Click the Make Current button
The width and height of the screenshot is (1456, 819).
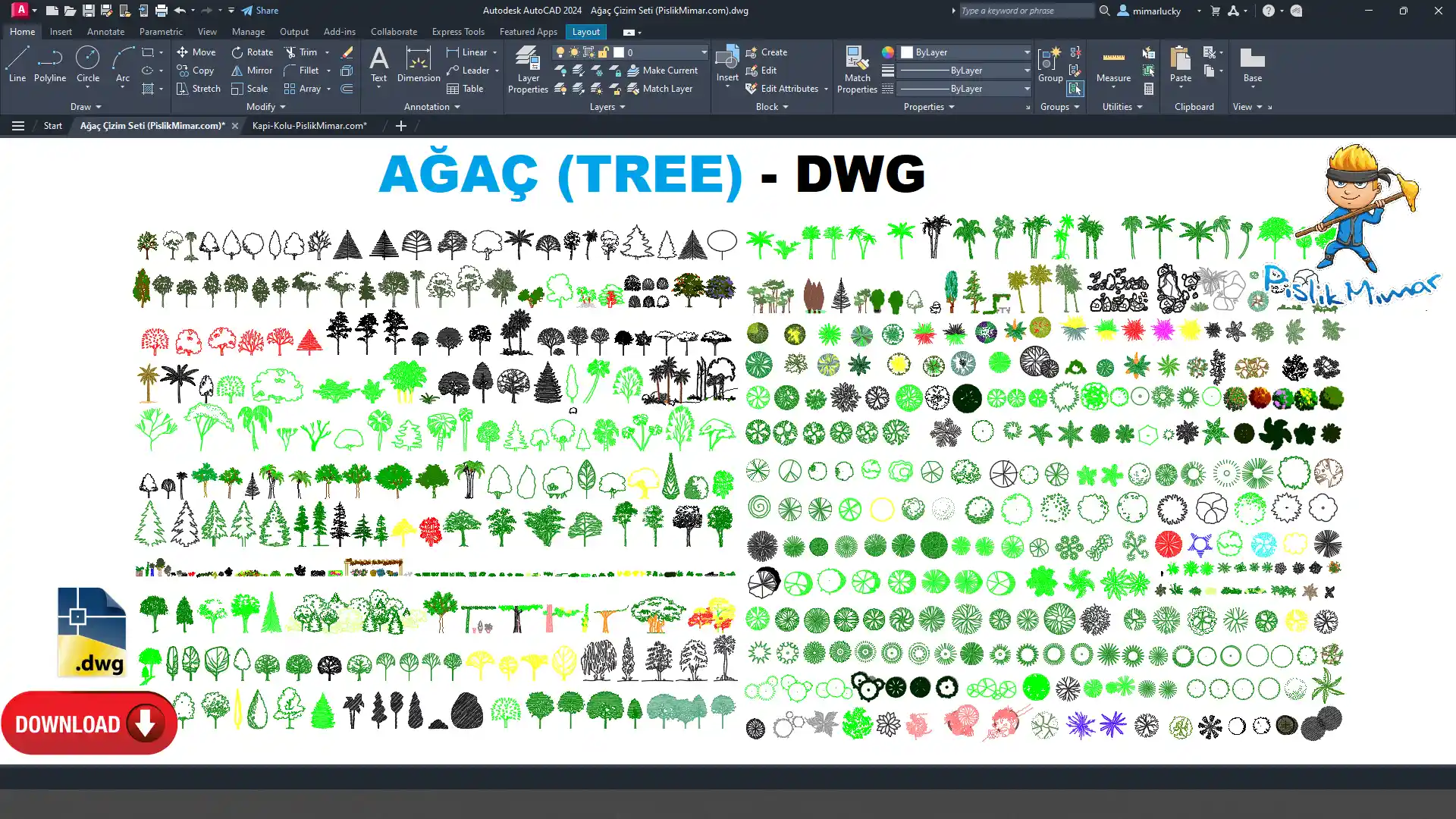(x=662, y=71)
